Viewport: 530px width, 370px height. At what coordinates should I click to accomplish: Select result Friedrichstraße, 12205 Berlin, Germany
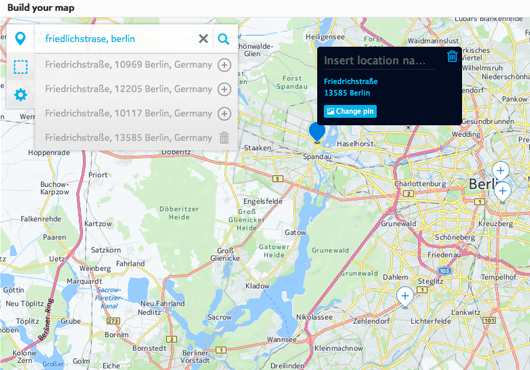(128, 89)
